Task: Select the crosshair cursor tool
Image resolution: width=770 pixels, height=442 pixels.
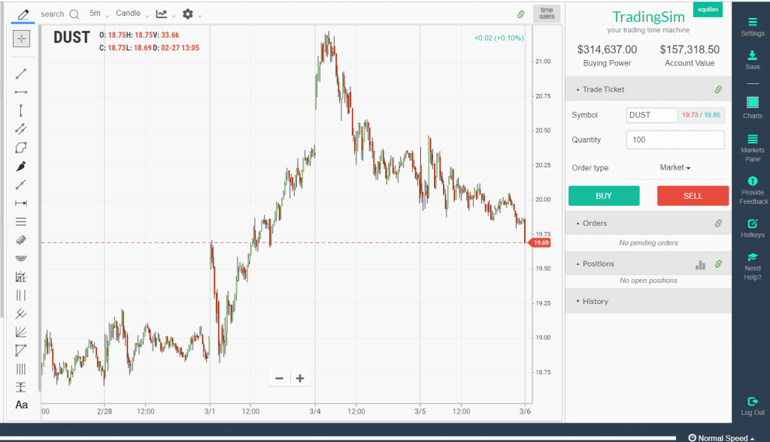Action: (21, 39)
